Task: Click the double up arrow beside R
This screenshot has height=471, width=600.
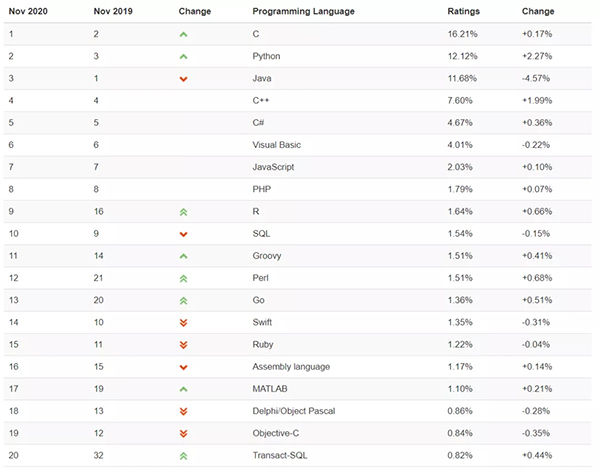Action: 183,211
